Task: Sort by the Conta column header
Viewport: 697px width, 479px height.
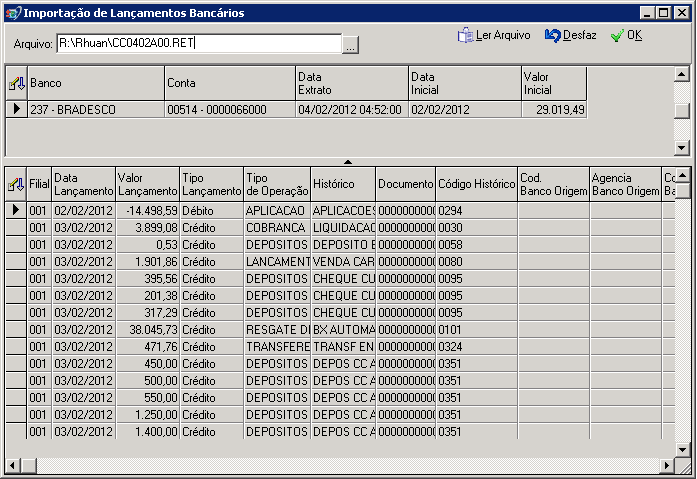Action: 230,83
